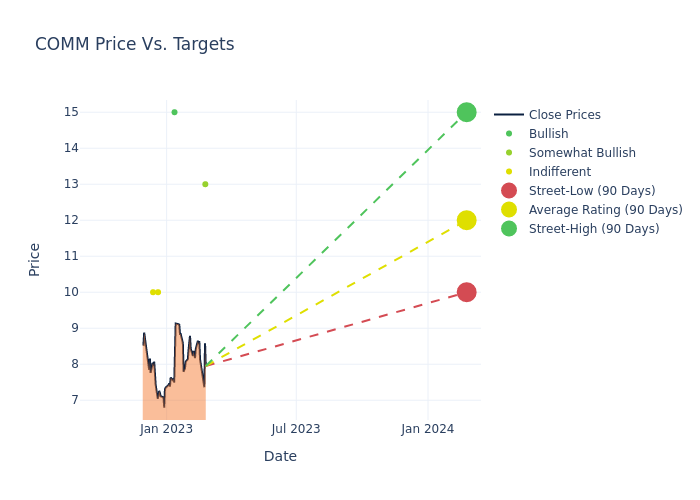Screen dimensions: 700x500
Task: Click the Date x-axis title
Action: [x=280, y=456]
